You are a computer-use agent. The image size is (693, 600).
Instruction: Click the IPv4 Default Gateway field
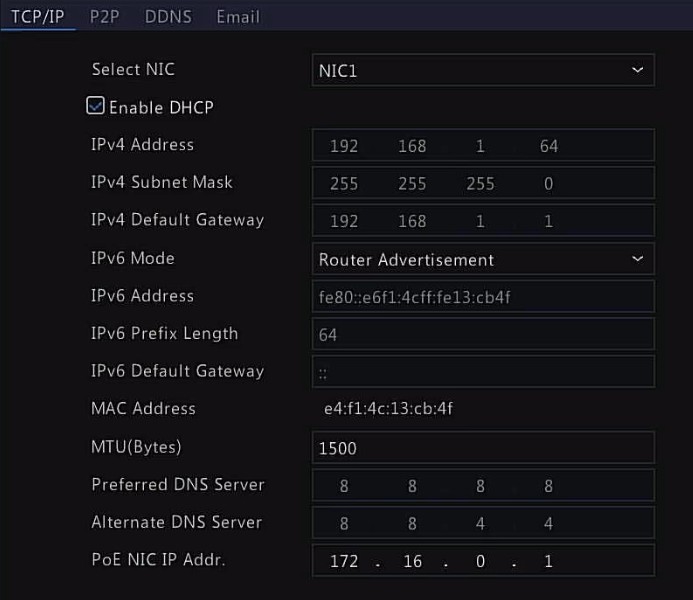pyautogui.click(x=482, y=221)
